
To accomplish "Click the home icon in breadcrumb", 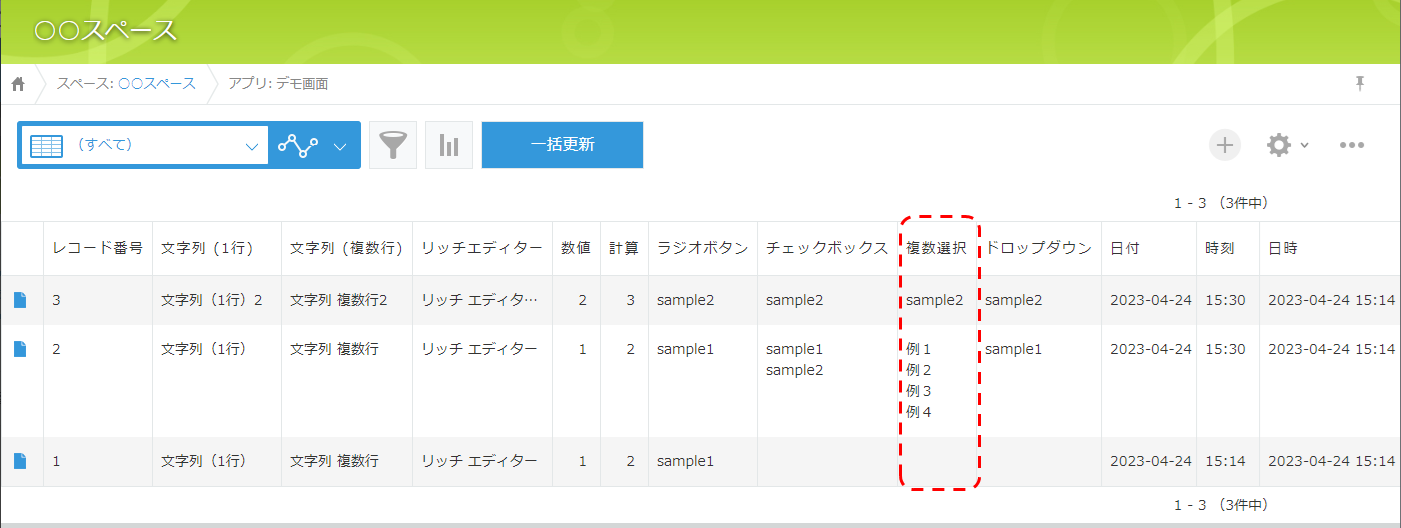I will point(18,84).
